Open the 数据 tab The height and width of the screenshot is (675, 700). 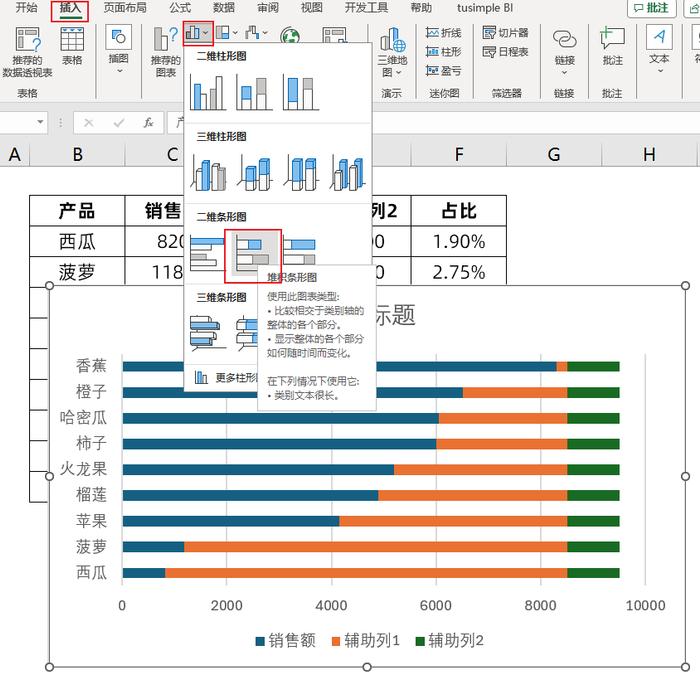click(224, 8)
